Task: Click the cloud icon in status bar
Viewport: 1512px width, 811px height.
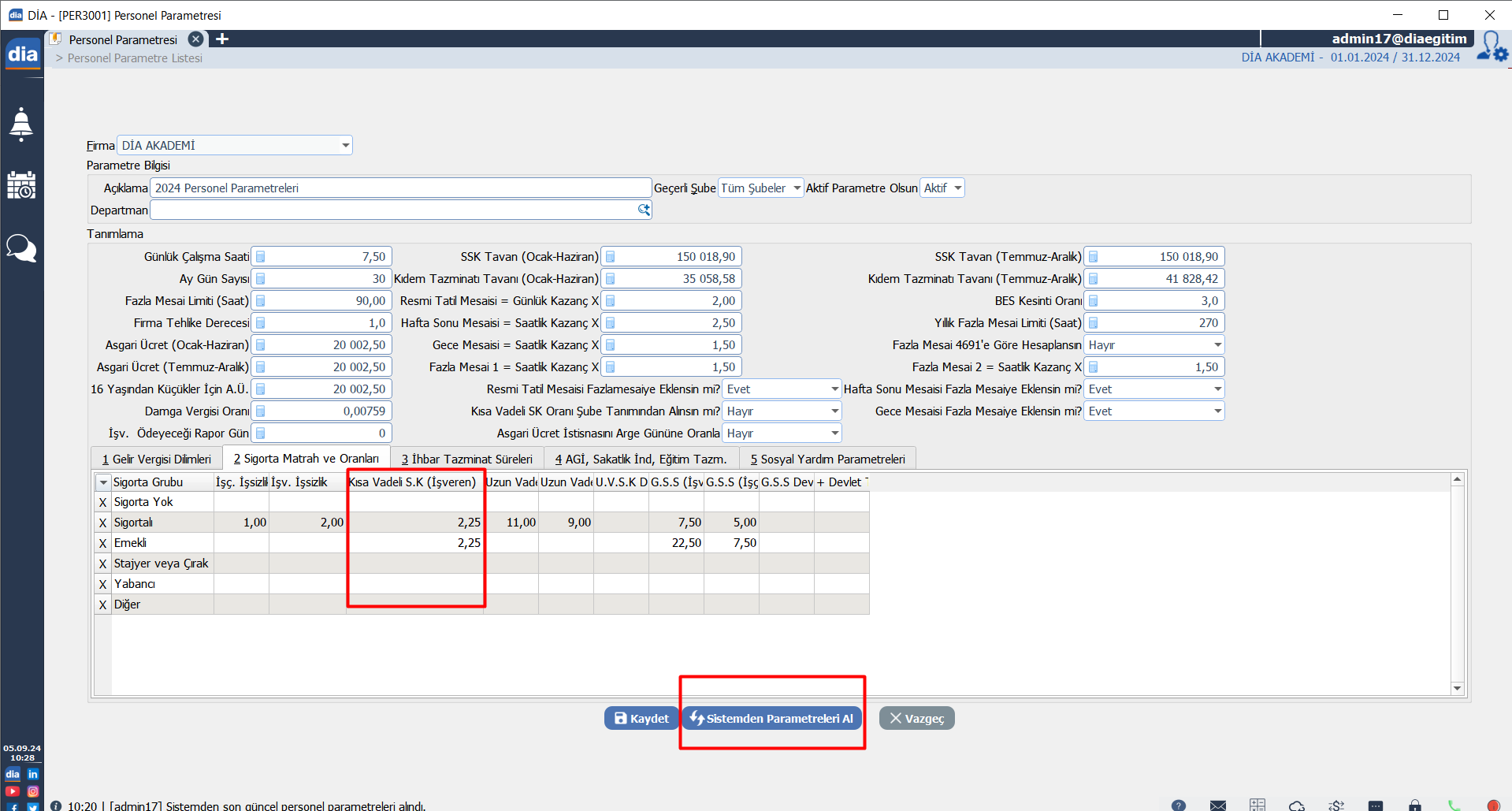Action: pyautogui.click(x=1297, y=805)
